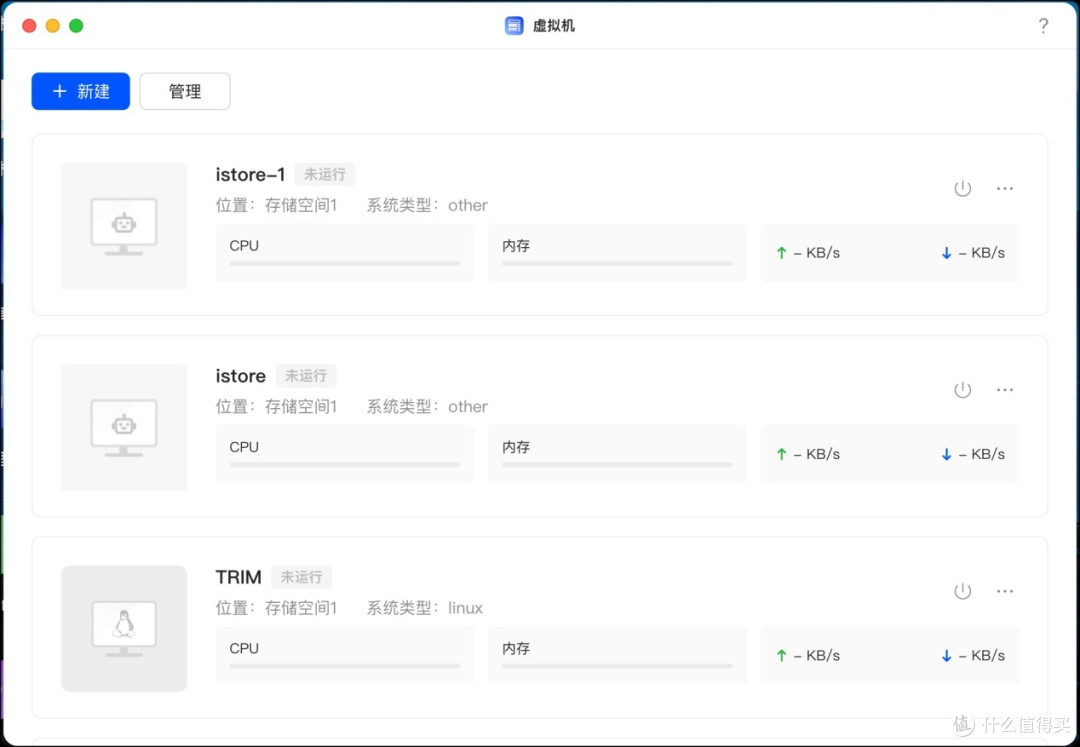Power on the istore virtual machine

962,390
